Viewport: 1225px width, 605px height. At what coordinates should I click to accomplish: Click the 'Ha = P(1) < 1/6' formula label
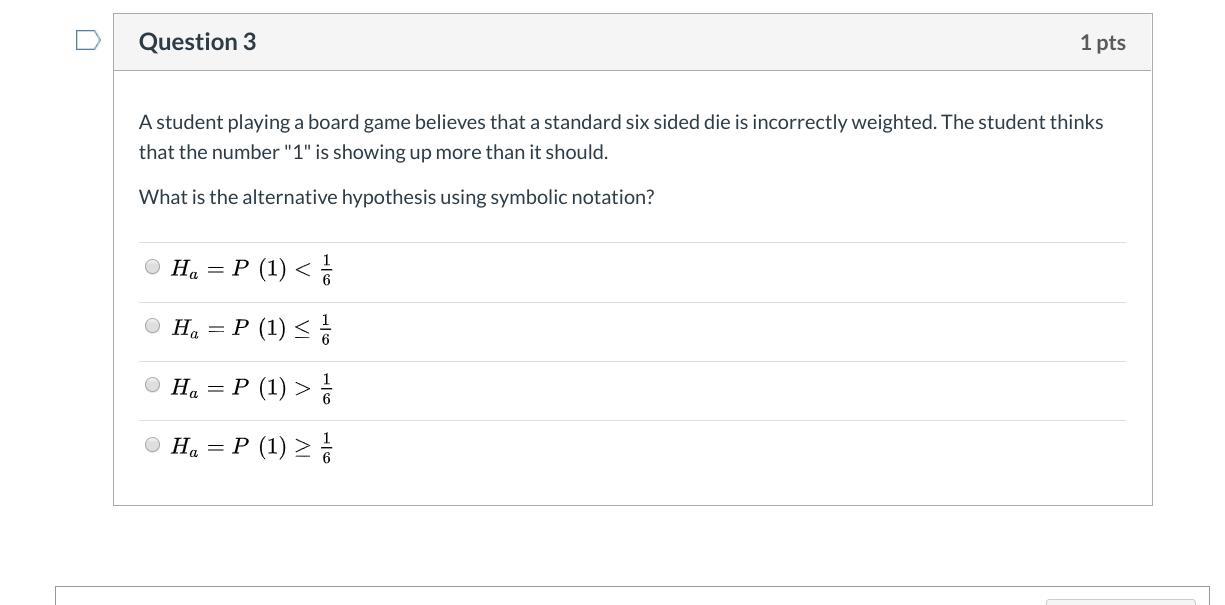pyautogui.click(x=250, y=268)
